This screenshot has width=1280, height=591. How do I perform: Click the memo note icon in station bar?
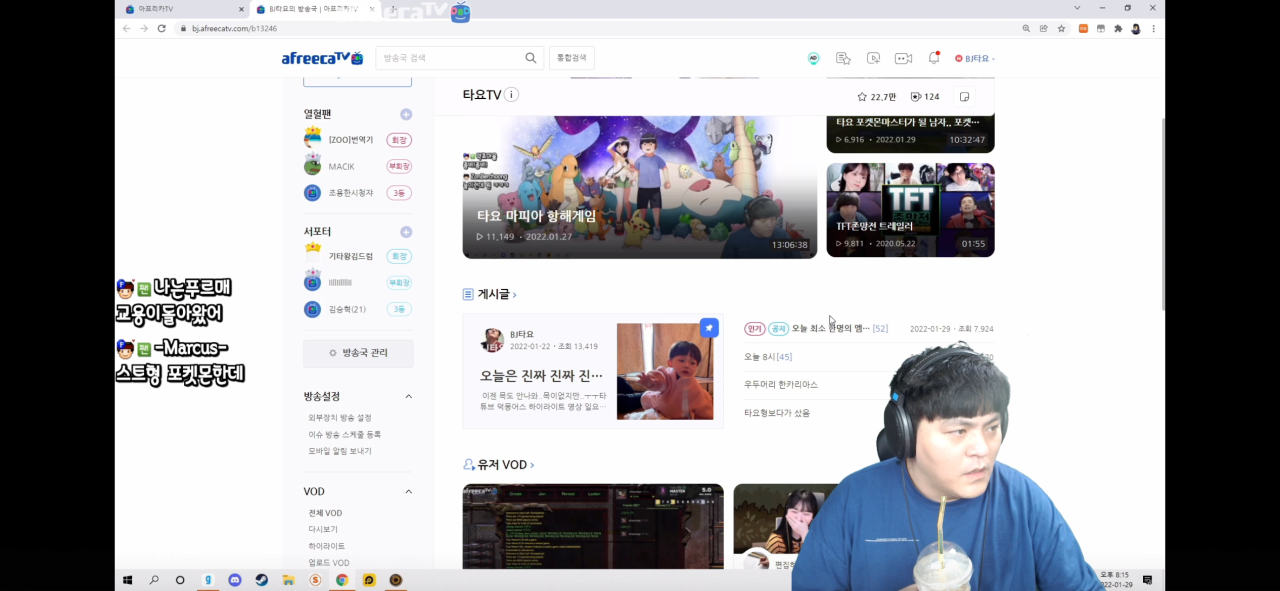pos(964,97)
